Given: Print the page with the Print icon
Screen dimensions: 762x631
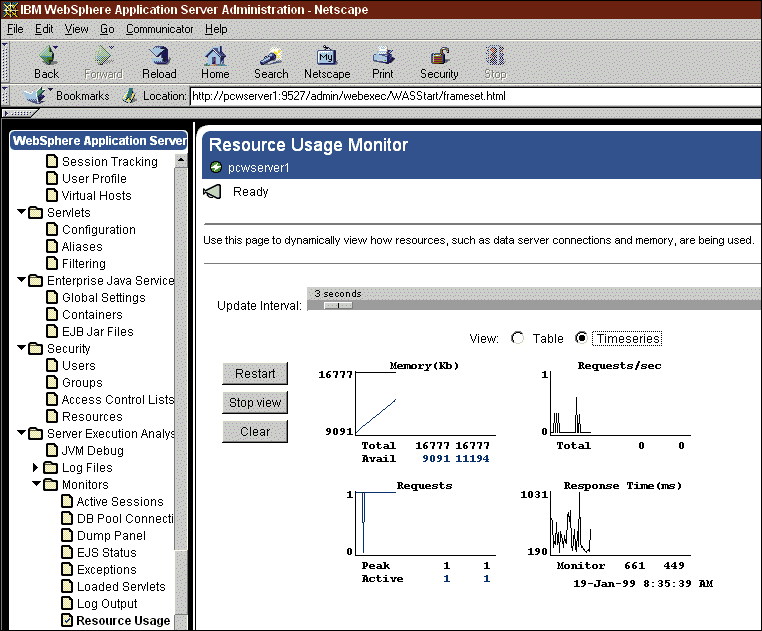Looking at the screenshot, I should tap(383, 56).
